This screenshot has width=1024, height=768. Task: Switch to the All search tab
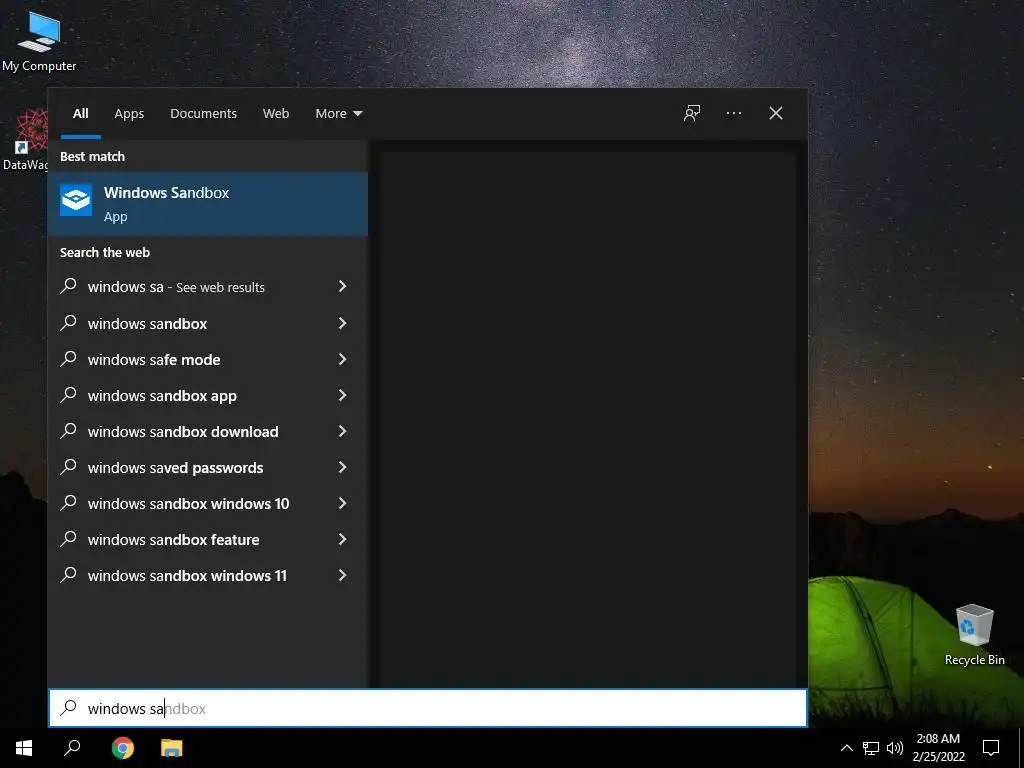(x=80, y=113)
